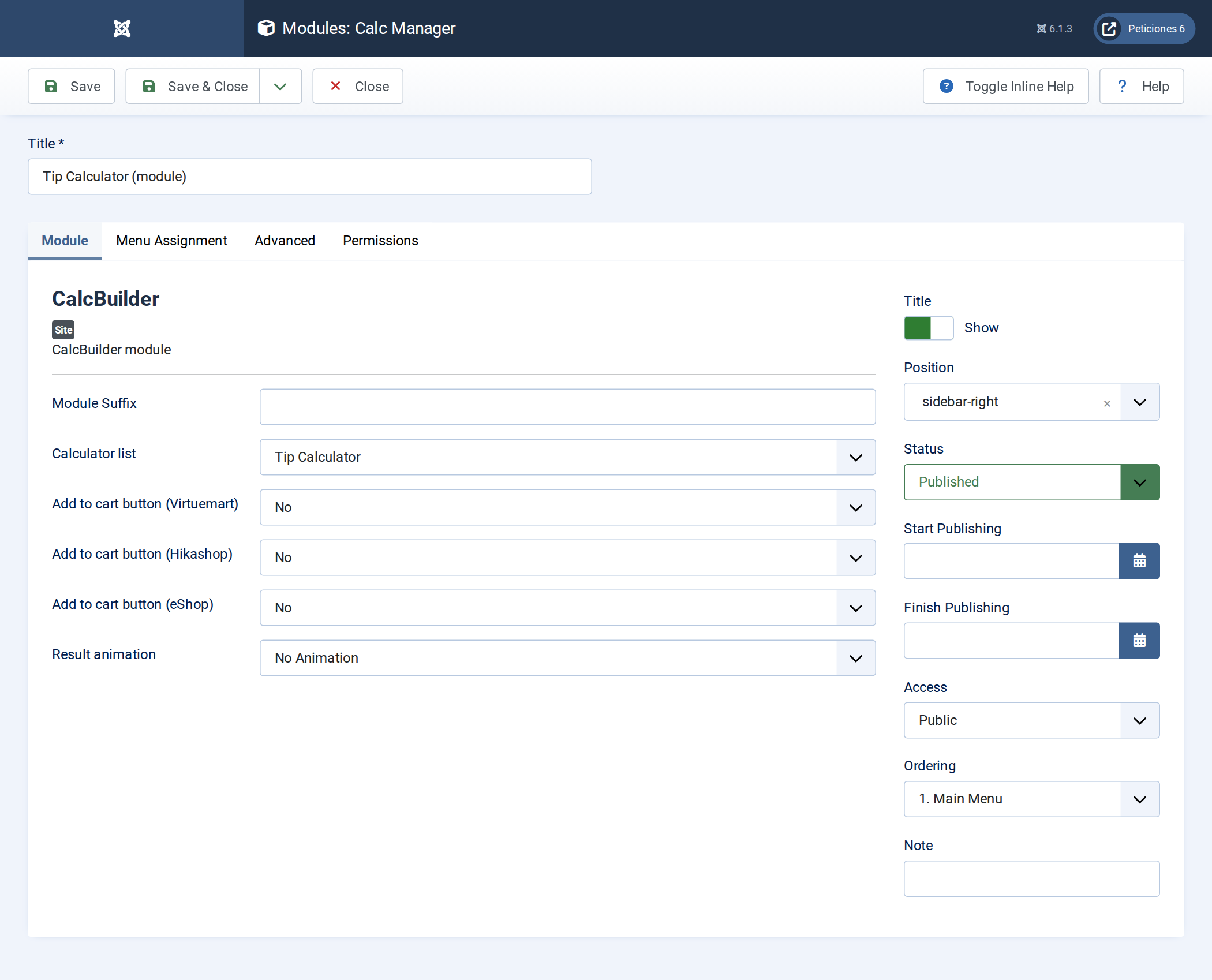Click the Close button
Screen dimensions: 1212x980
pos(358,86)
